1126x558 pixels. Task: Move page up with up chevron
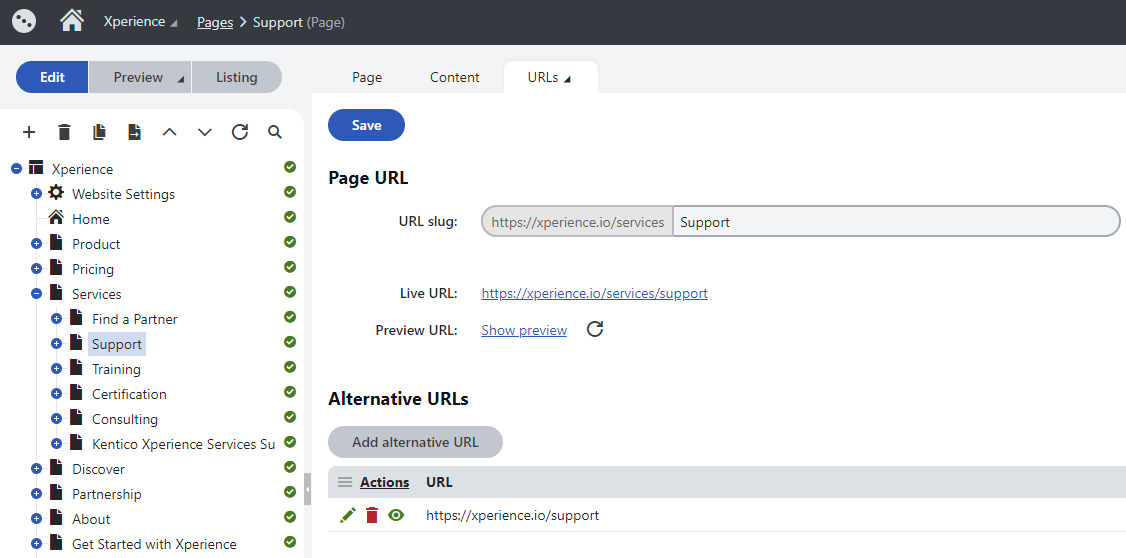(x=169, y=132)
